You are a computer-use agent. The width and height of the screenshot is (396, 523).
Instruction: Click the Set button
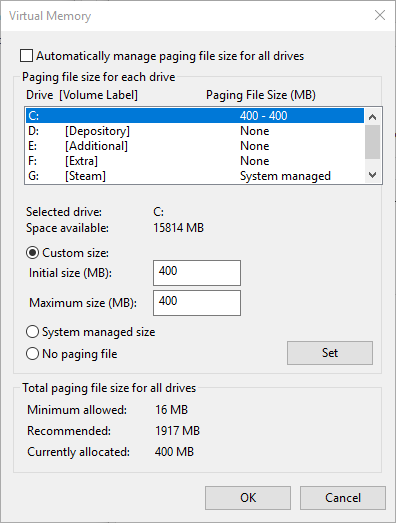point(330,353)
